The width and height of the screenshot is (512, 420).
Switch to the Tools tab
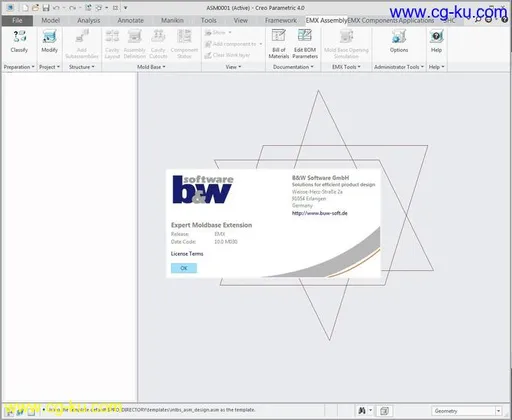(x=209, y=20)
